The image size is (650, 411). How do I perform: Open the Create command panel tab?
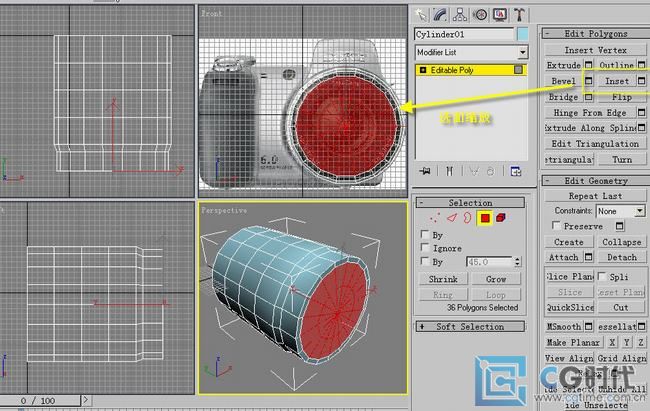tap(421, 15)
